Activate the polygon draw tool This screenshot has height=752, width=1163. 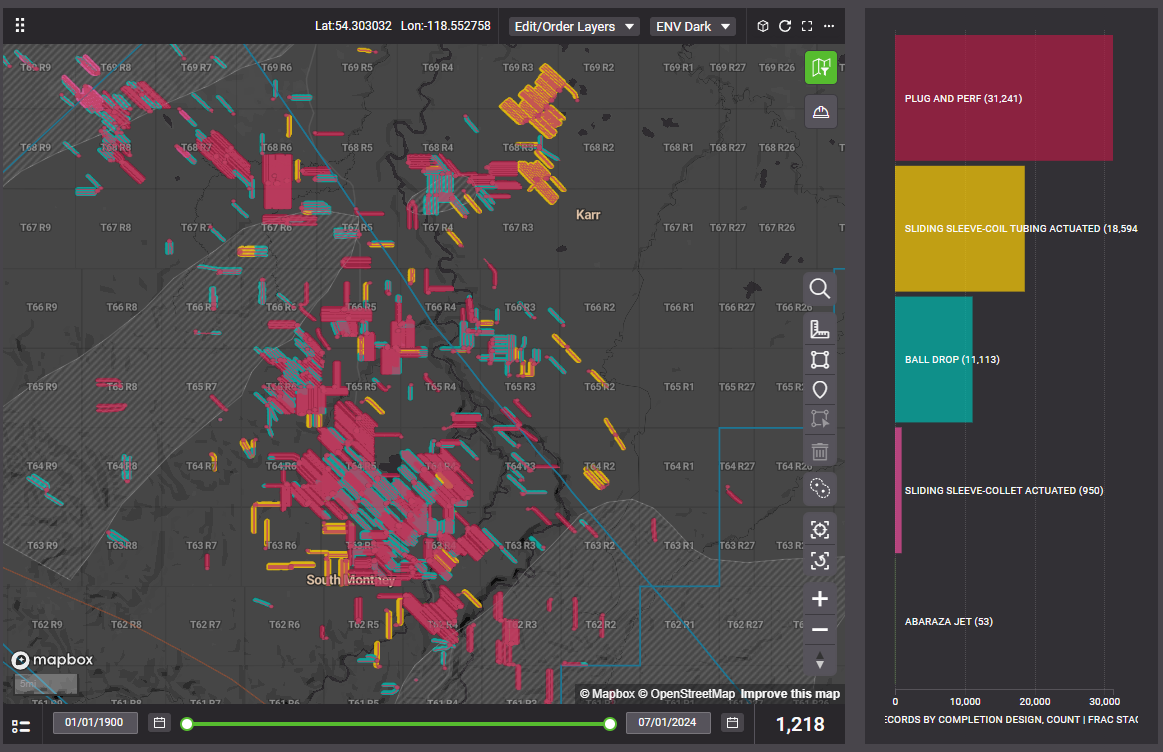(820, 360)
